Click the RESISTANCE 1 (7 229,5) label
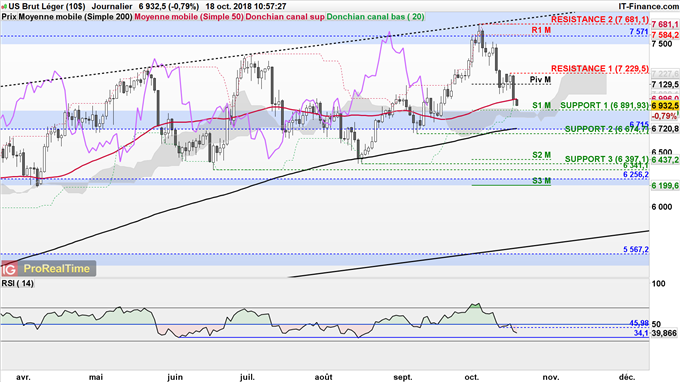 (600, 69)
